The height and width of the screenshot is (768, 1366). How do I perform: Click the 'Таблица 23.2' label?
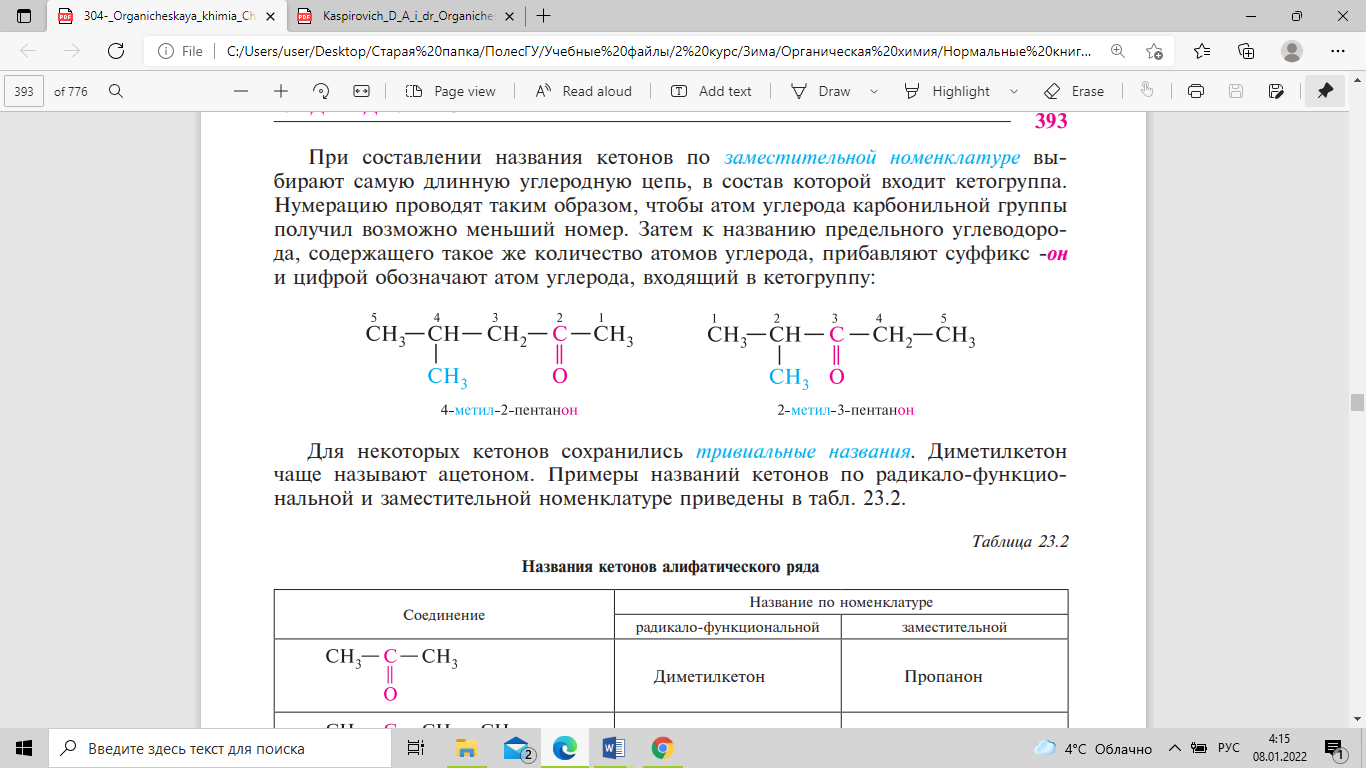point(1020,542)
